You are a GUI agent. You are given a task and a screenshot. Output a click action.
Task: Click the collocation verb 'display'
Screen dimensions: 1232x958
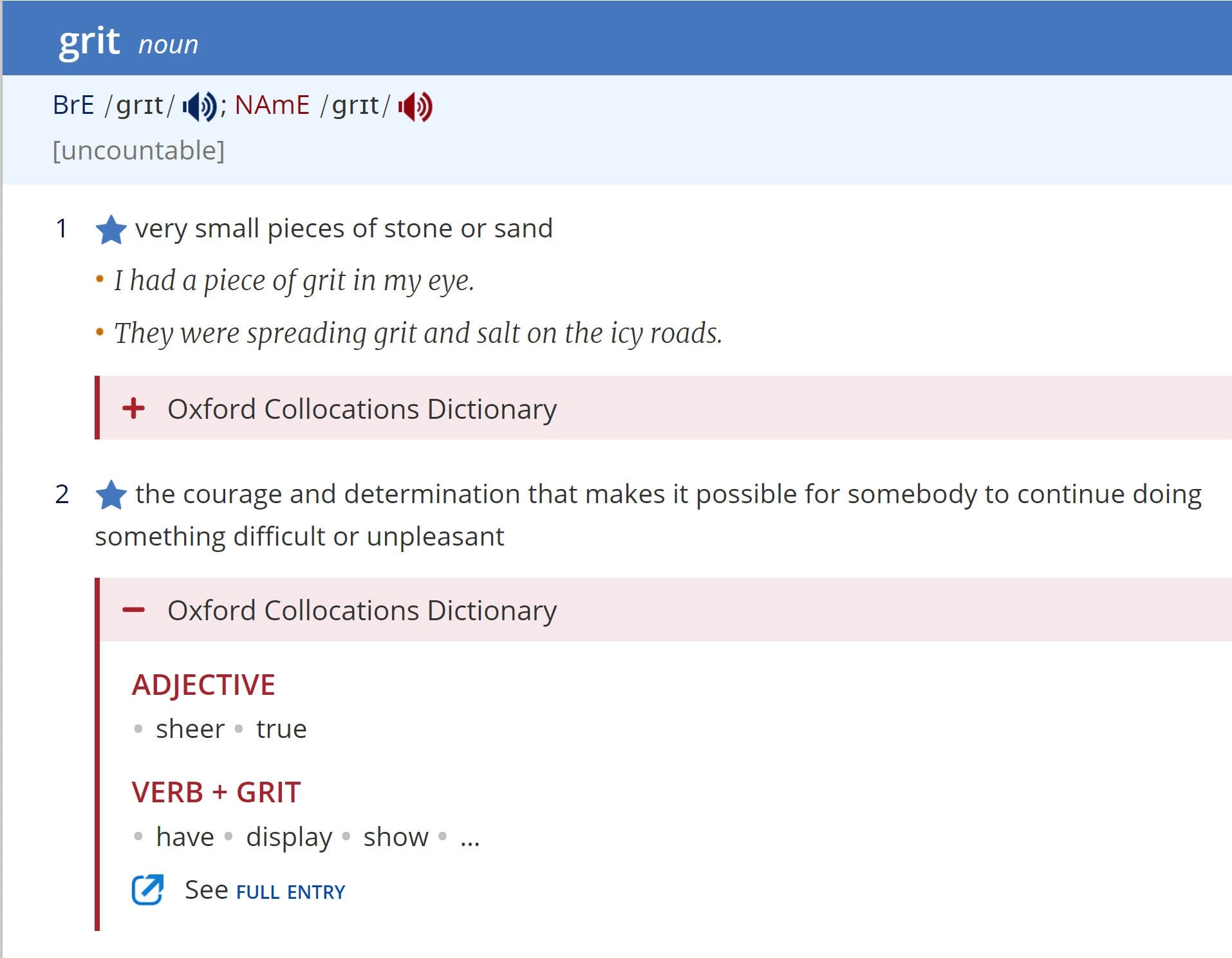click(x=289, y=837)
